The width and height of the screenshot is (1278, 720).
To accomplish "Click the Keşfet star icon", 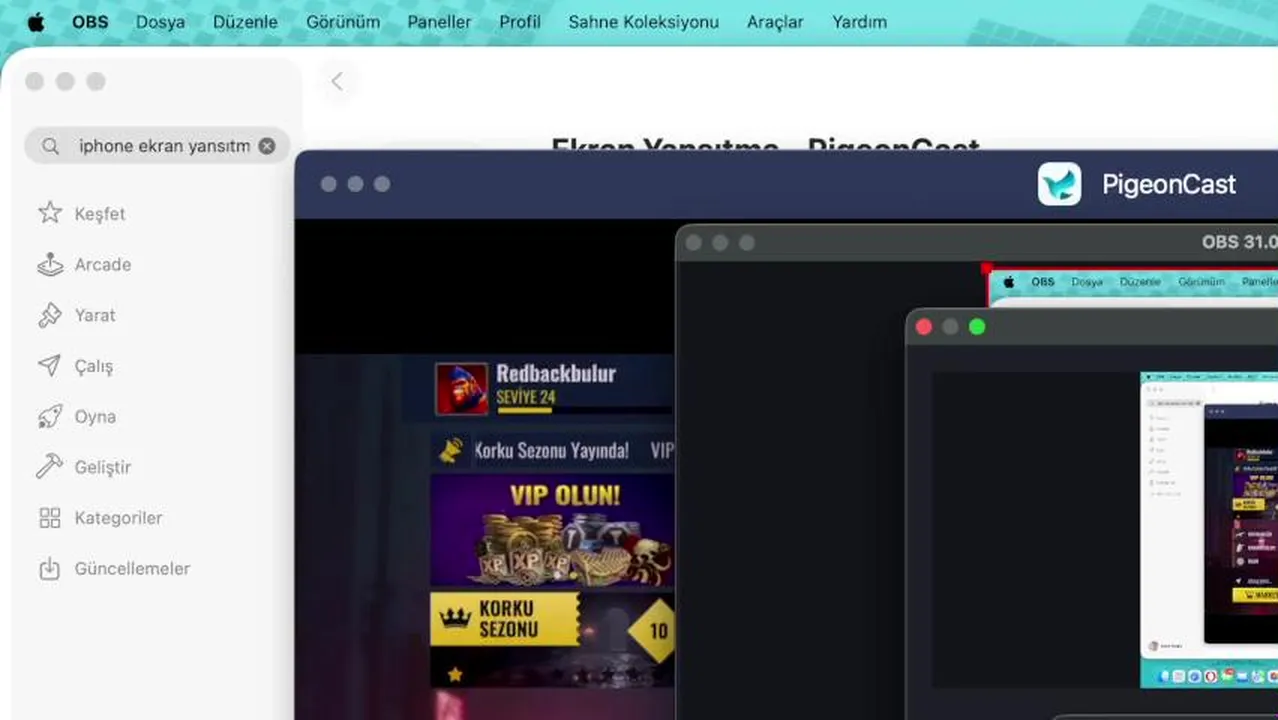I will 50,213.
